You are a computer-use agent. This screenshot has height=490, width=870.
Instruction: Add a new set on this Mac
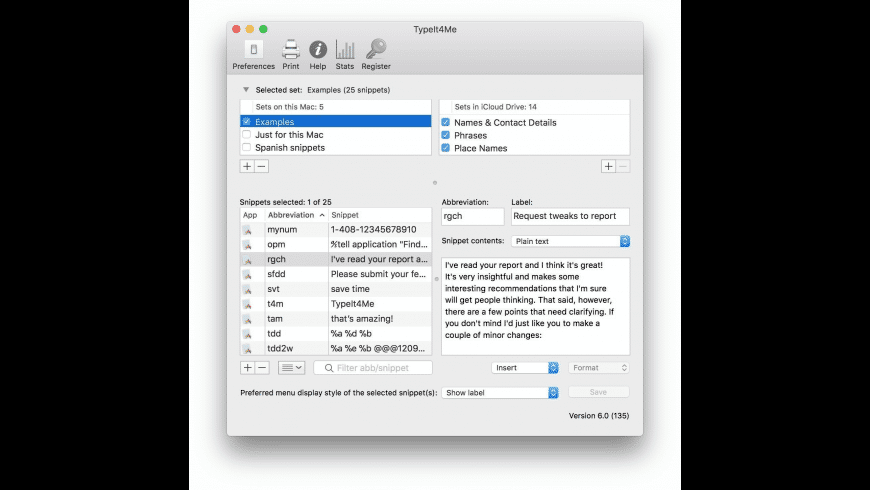tap(247, 166)
